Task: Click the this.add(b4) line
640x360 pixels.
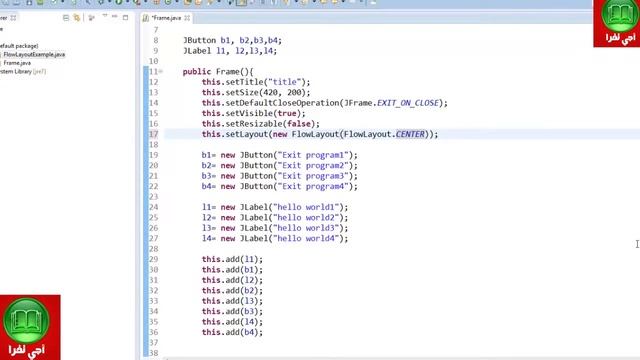Action: pyautogui.click(x=232, y=332)
